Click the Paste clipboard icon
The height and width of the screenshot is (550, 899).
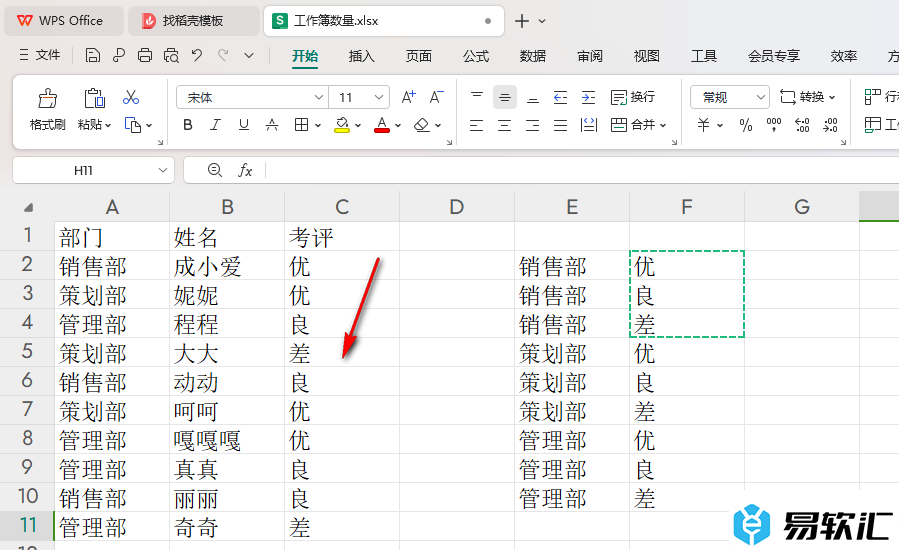94,98
